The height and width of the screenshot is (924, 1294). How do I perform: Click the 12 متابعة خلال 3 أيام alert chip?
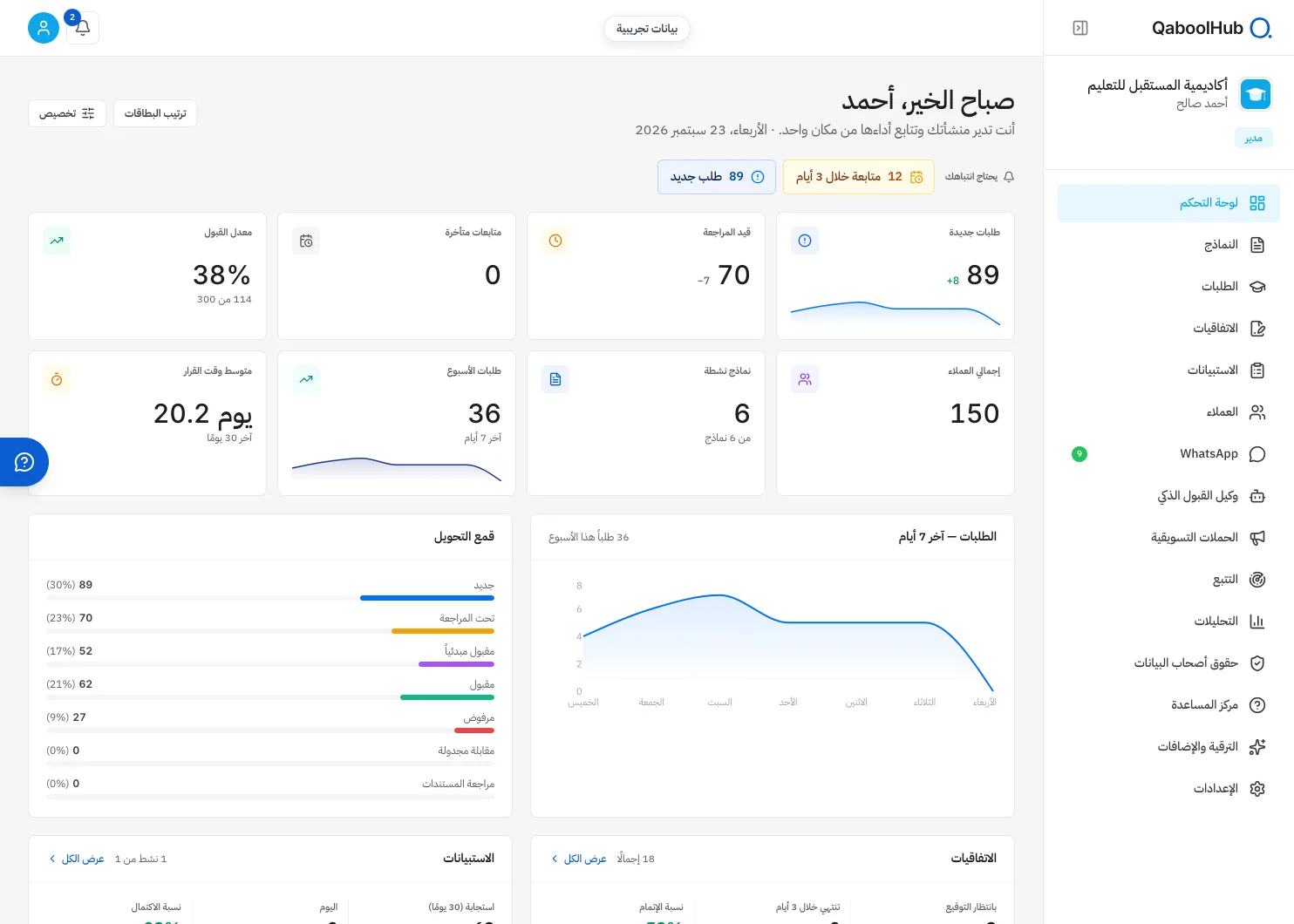[859, 177]
